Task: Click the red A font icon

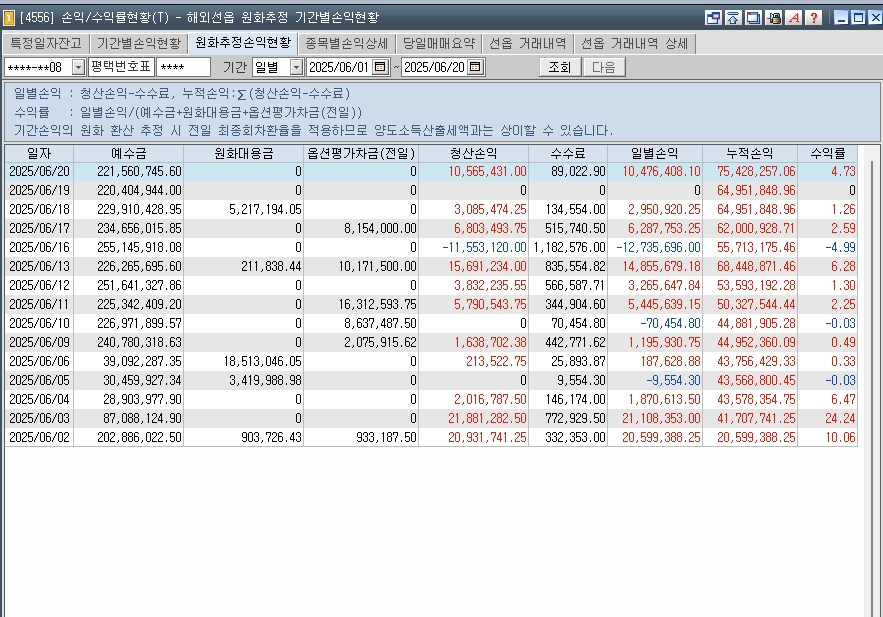Action: point(793,18)
